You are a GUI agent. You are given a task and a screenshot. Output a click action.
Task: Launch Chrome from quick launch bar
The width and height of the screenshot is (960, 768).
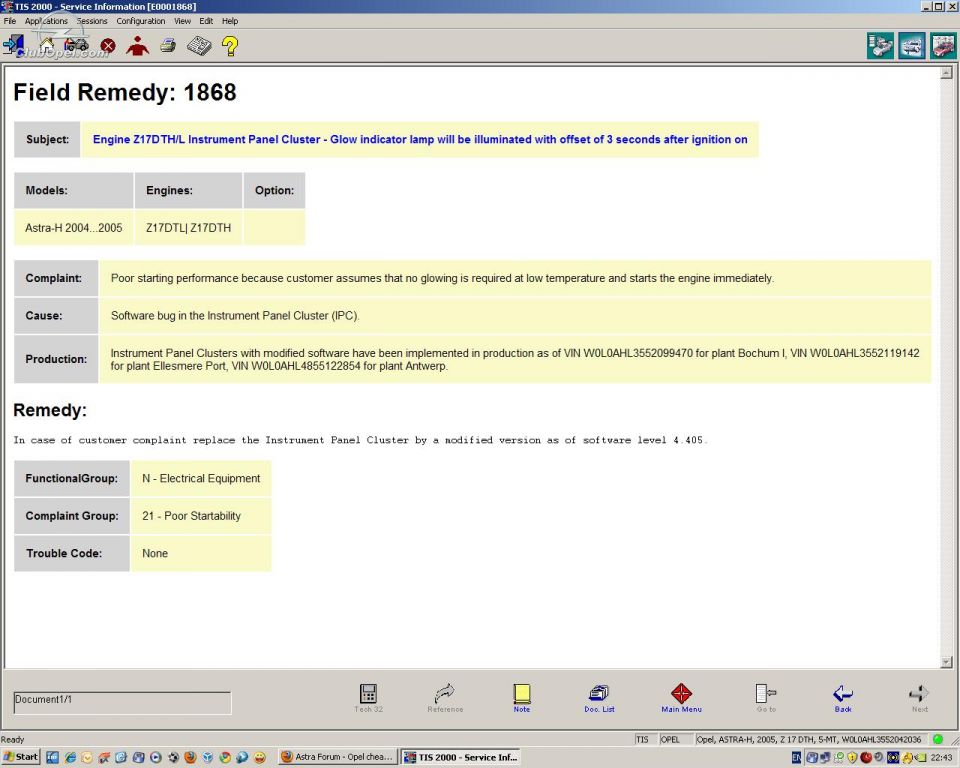[225, 758]
